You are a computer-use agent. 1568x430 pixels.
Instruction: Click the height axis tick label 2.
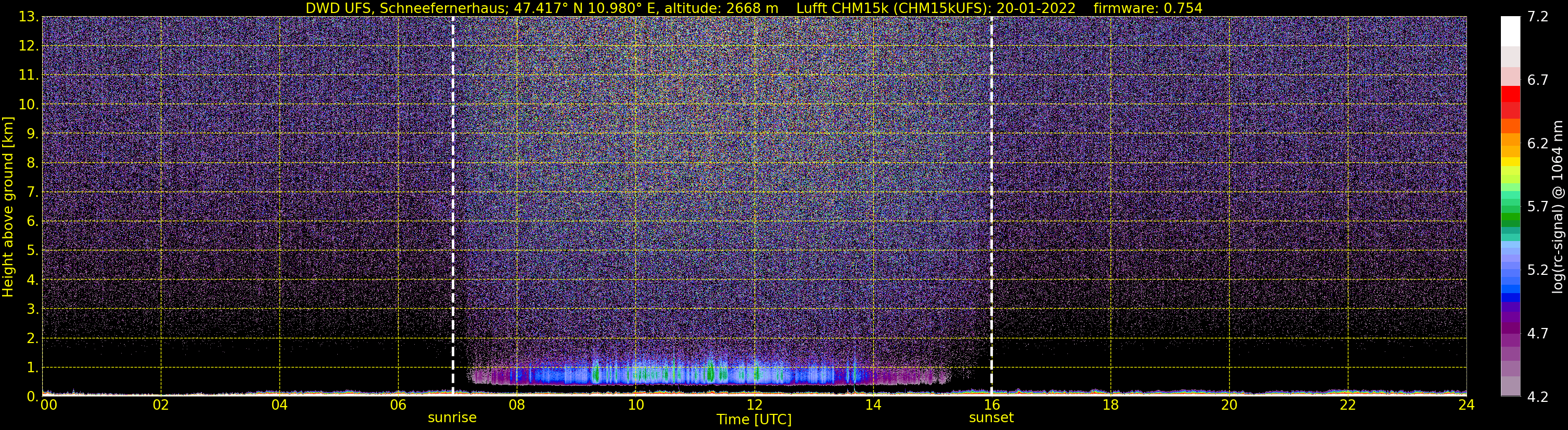(x=32, y=338)
